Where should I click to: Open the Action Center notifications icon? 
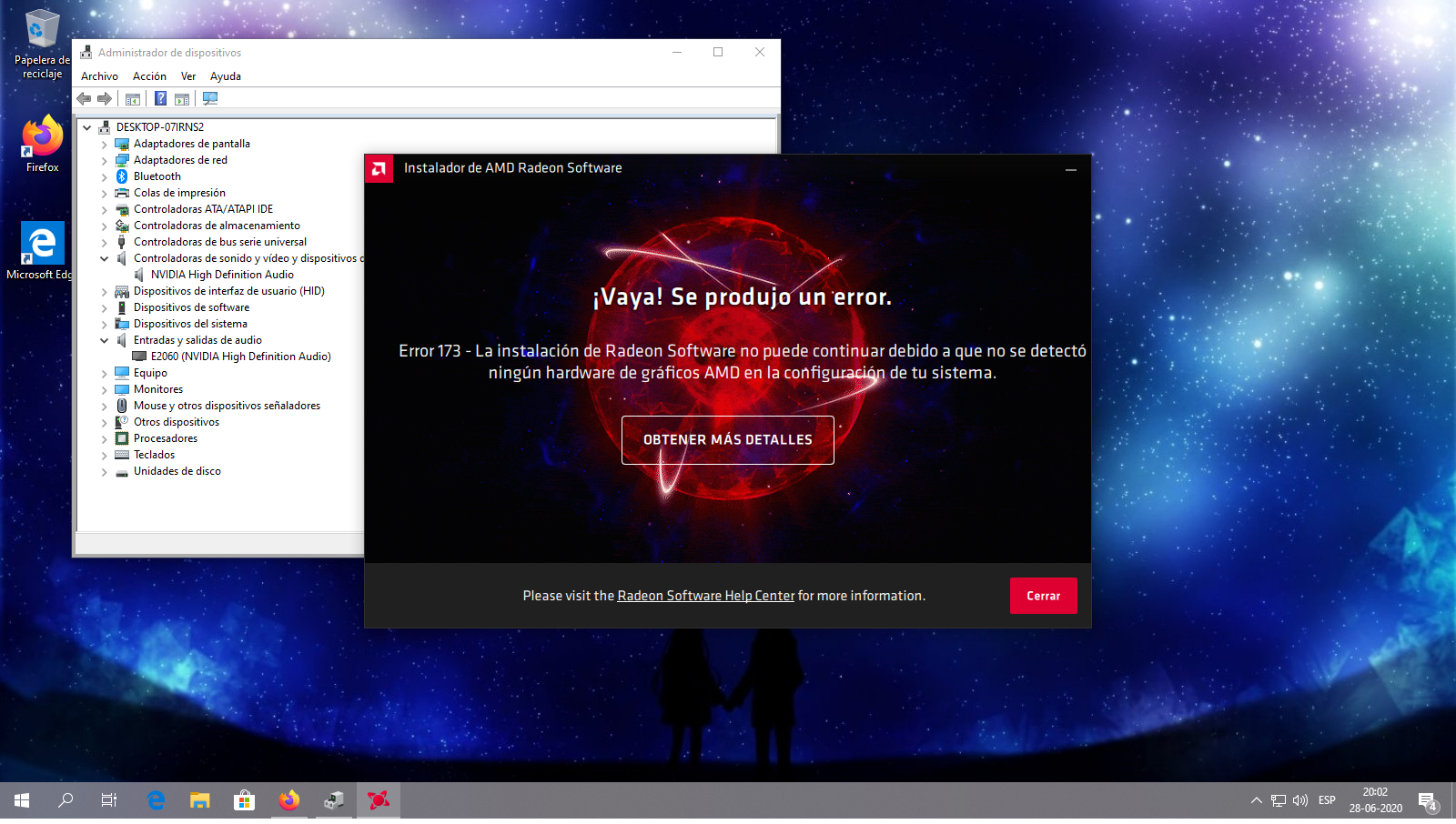click(x=1427, y=801)
